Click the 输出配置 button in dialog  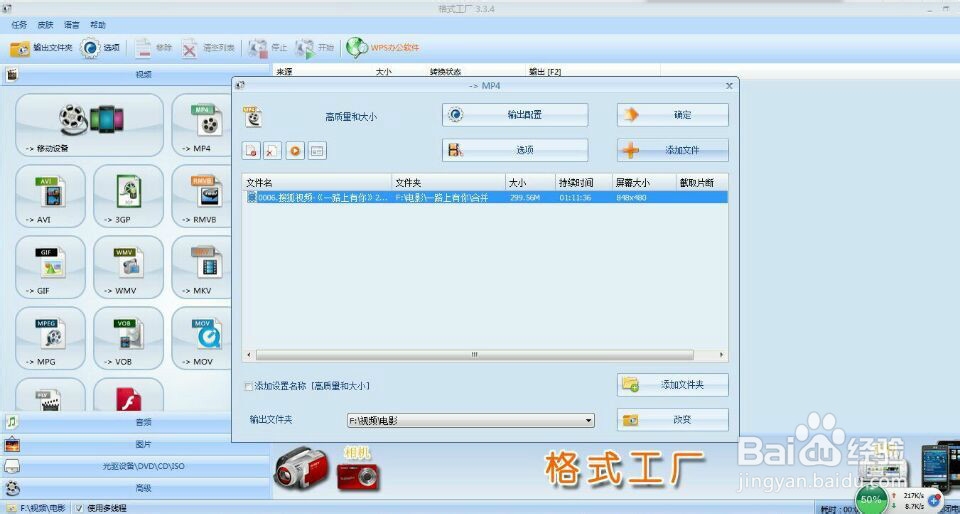tap(515, 115)
